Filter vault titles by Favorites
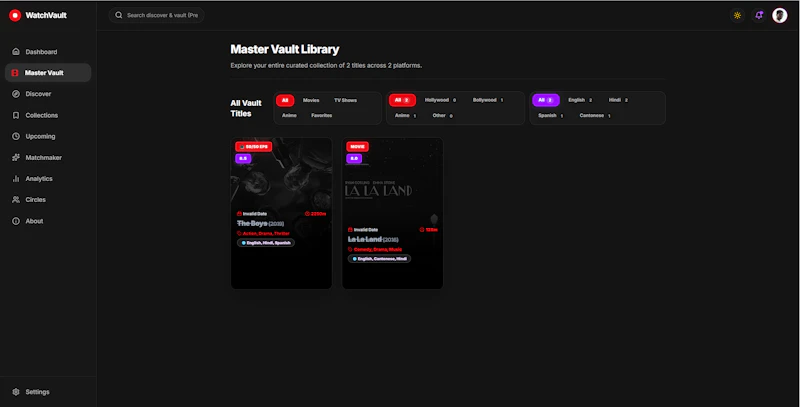 [321, 115]
